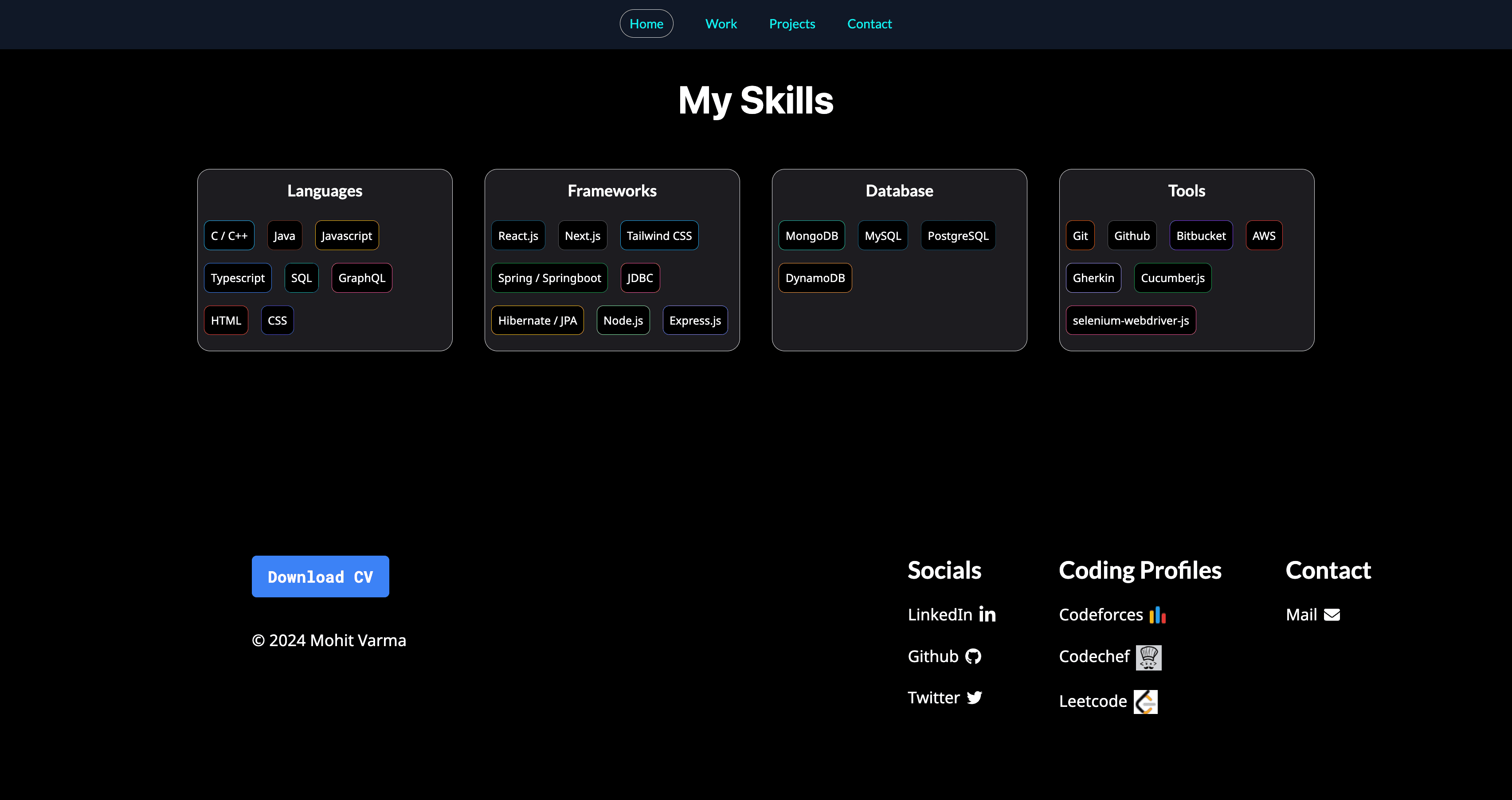Open the LinkedIn social link
Image resolution: width=1512 pixels, height=800 pixels.
point(952,614)
